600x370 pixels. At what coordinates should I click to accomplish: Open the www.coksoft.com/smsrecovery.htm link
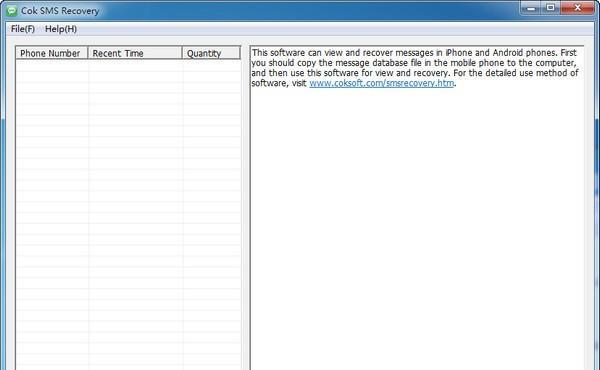pyautogui.click(x=382, y=83)
